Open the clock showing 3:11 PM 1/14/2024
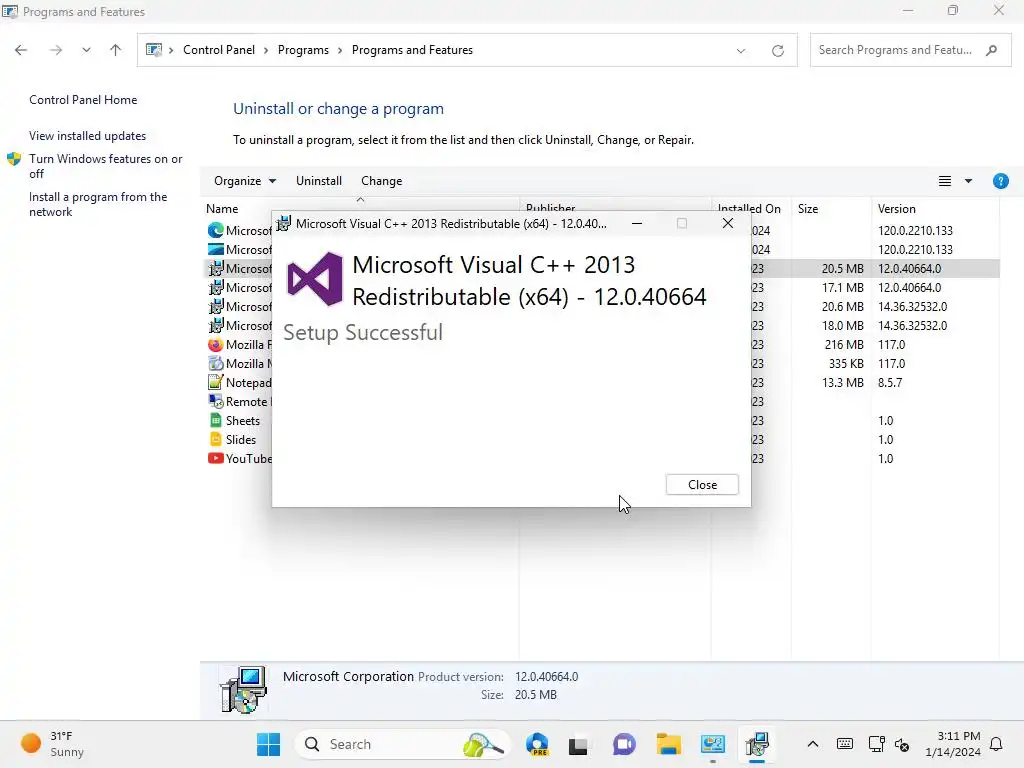The width and height of the screenshot is (1024, 768). (x=952, y=744)
